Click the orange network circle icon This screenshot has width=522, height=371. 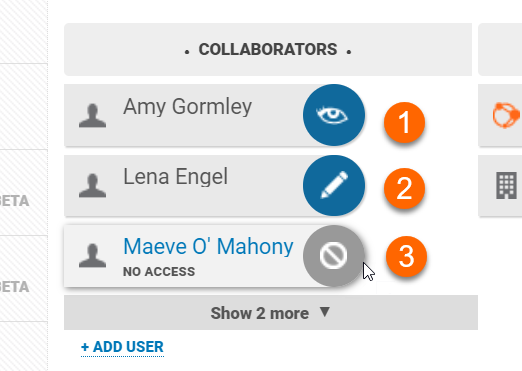[506, 115]
